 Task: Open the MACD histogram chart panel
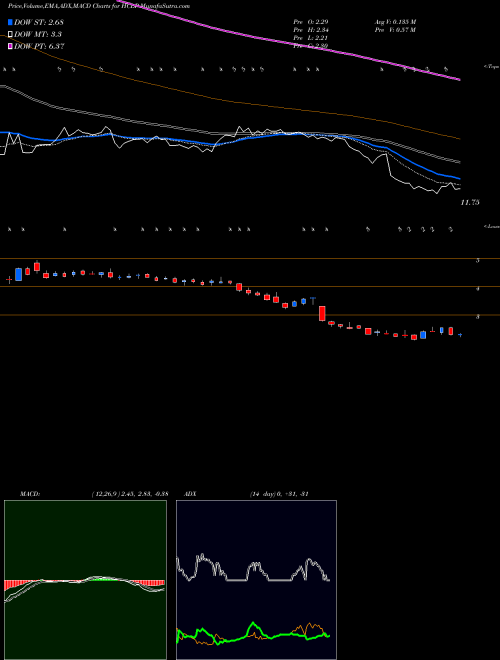point(85,580)
